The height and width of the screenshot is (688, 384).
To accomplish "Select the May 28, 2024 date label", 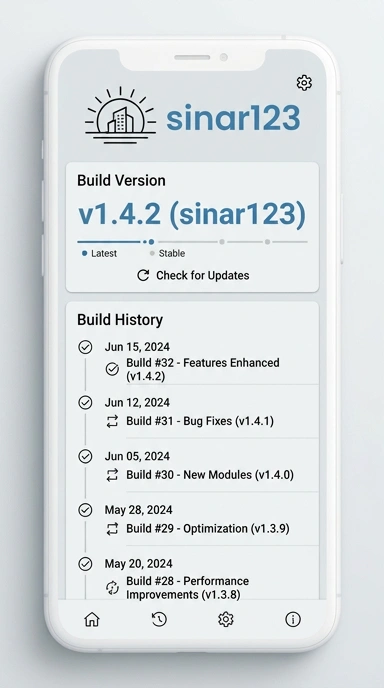I will 138,510.
